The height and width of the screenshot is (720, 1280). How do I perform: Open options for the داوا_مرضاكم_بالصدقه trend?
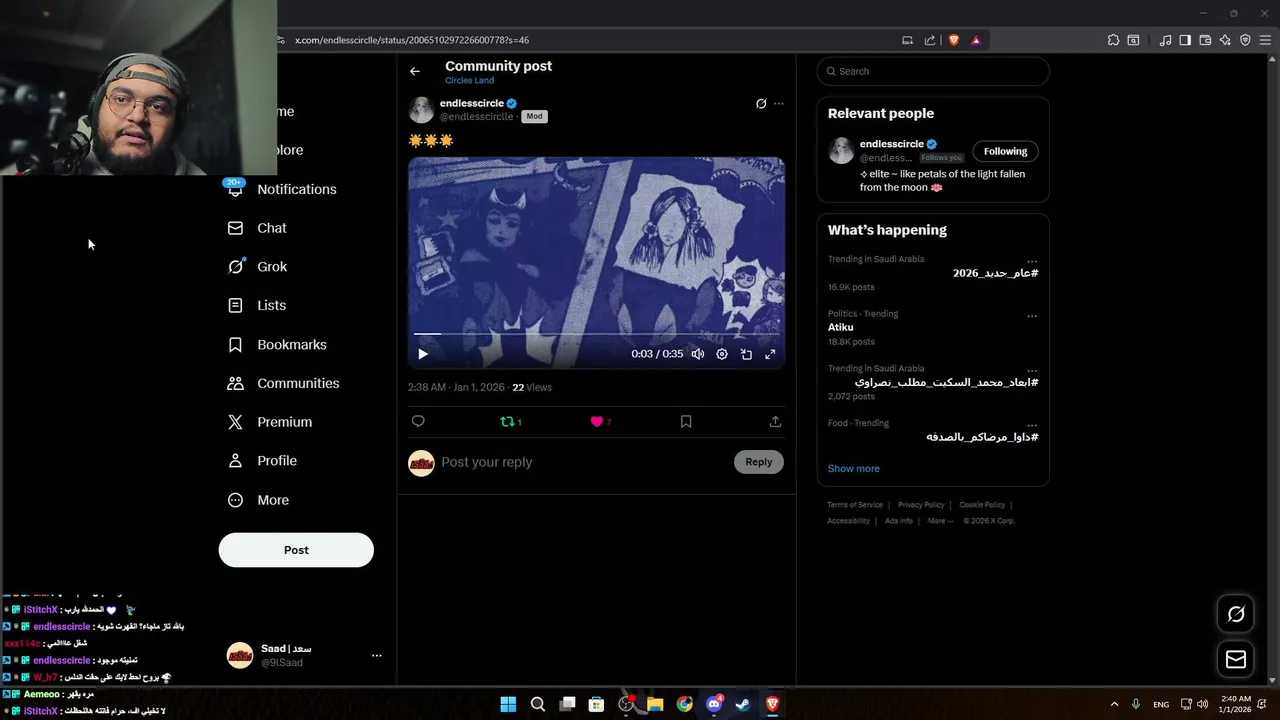(x=1032, y=425)
